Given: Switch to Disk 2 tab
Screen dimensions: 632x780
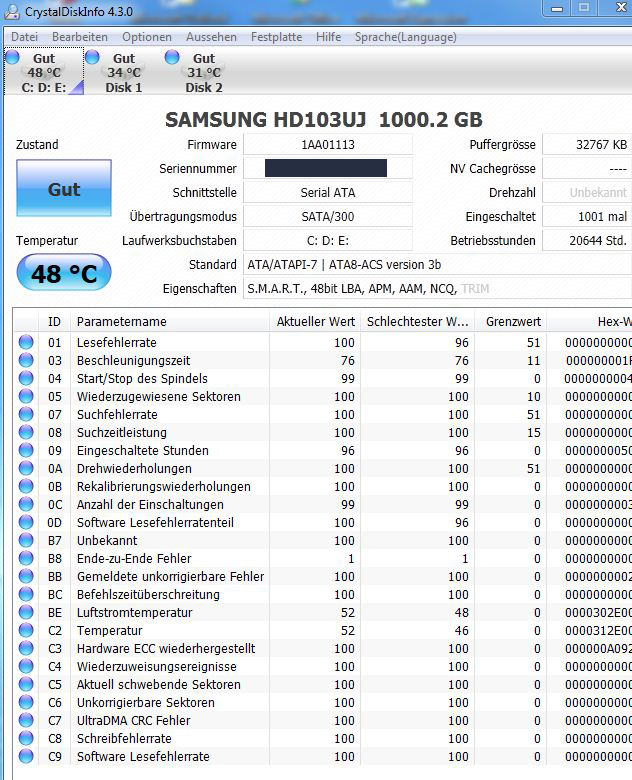Looking at the screenshot, I should tap(204, 72).
